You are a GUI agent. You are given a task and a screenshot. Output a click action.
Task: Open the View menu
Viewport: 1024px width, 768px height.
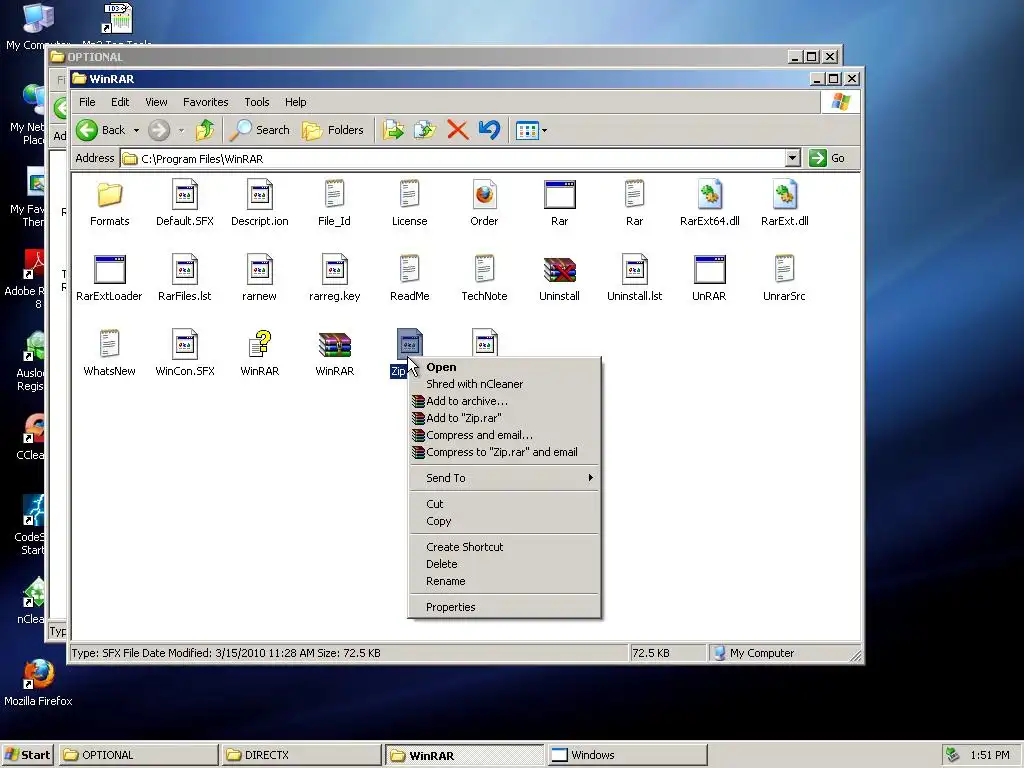(156, 102)
